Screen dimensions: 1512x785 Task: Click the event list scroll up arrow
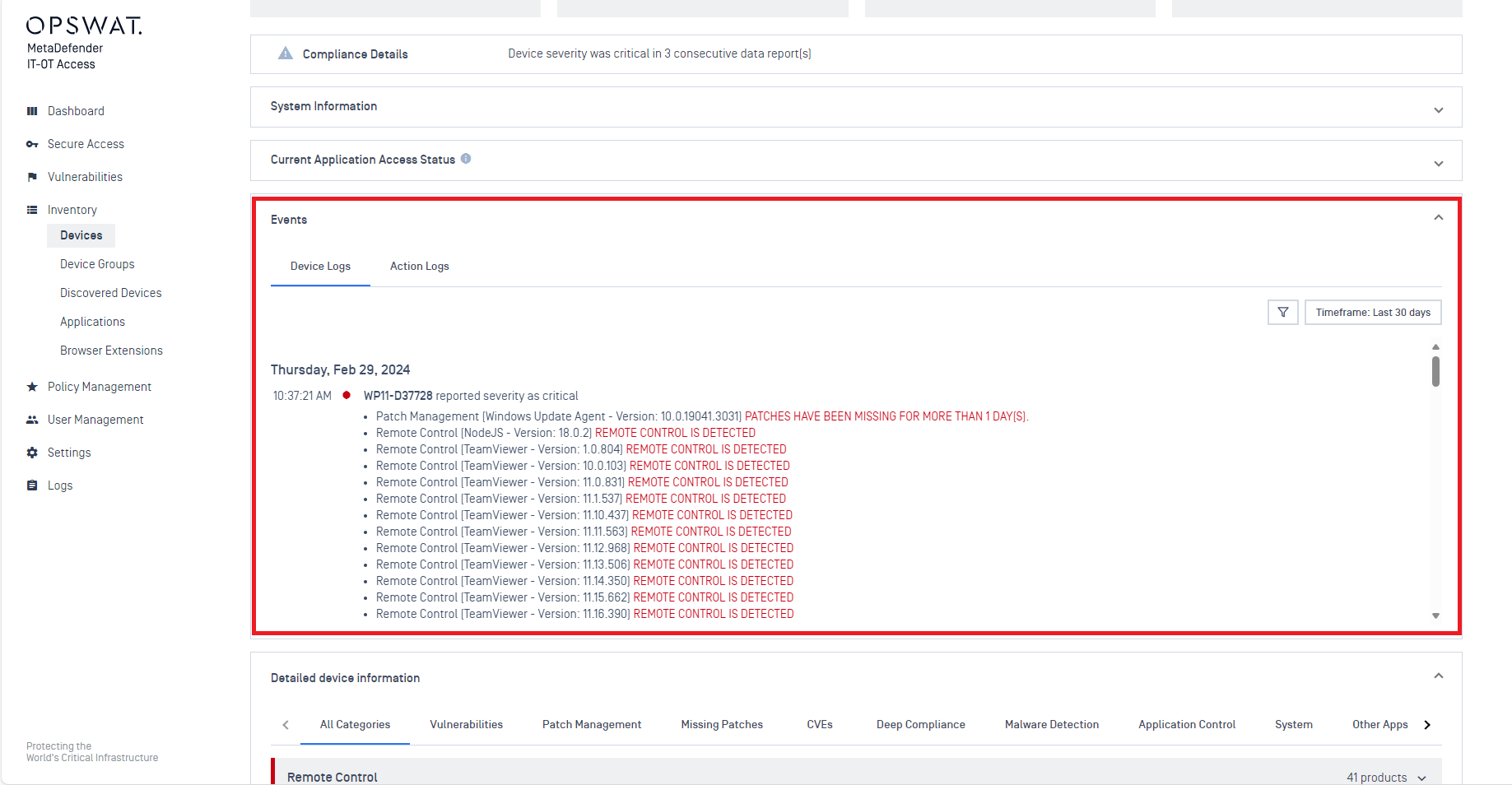tap(1435, 347)
